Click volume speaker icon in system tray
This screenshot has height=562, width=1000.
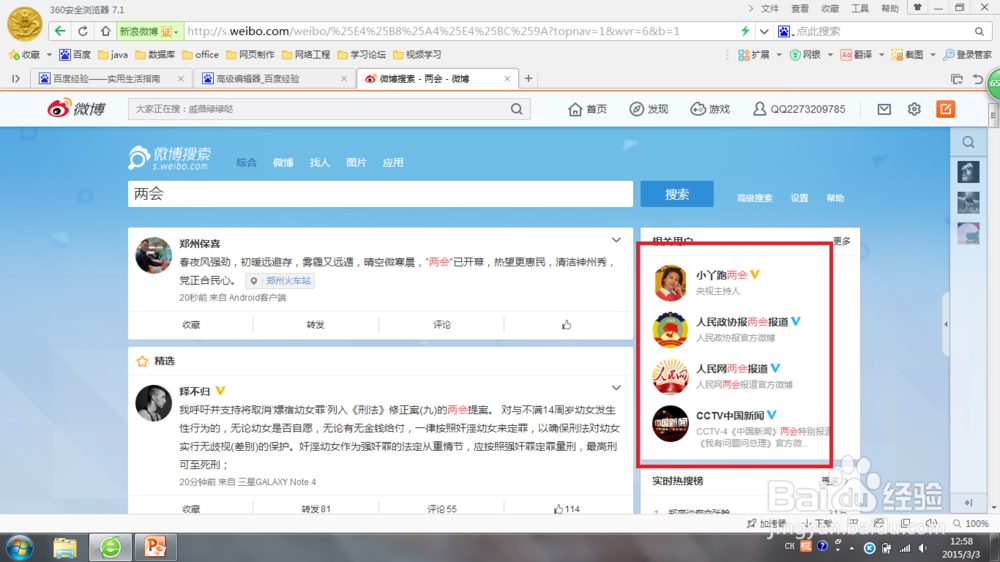pyautogui.click(x=923, y=548)
